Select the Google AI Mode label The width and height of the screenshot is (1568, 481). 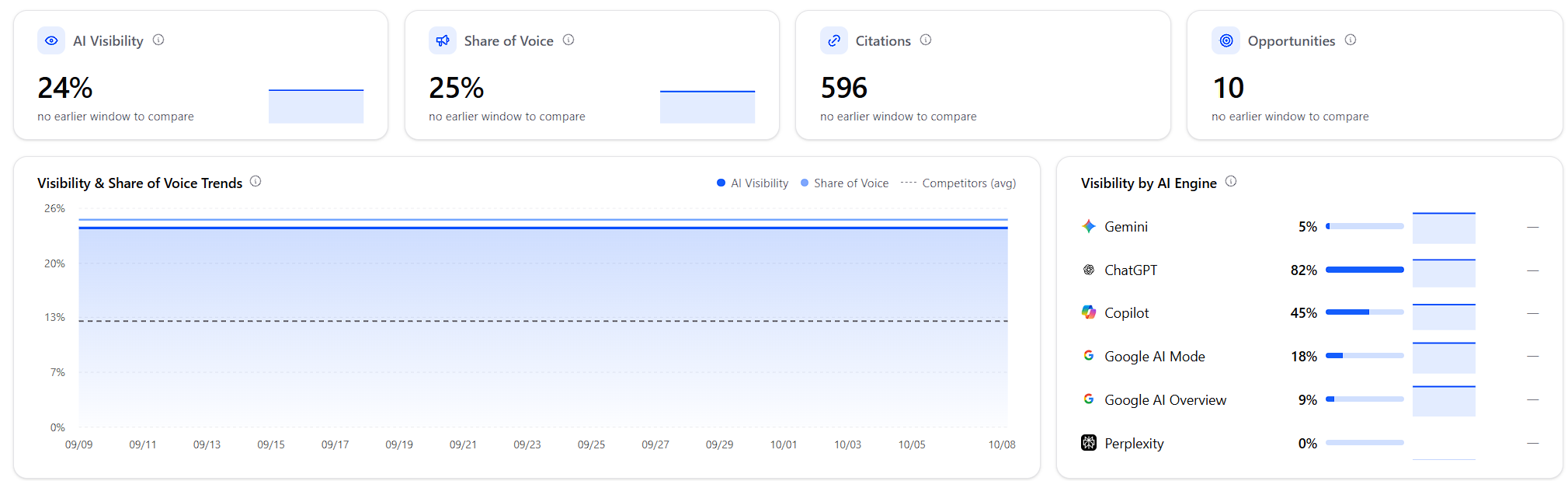pyautogui.click(x=1155, y=356)
